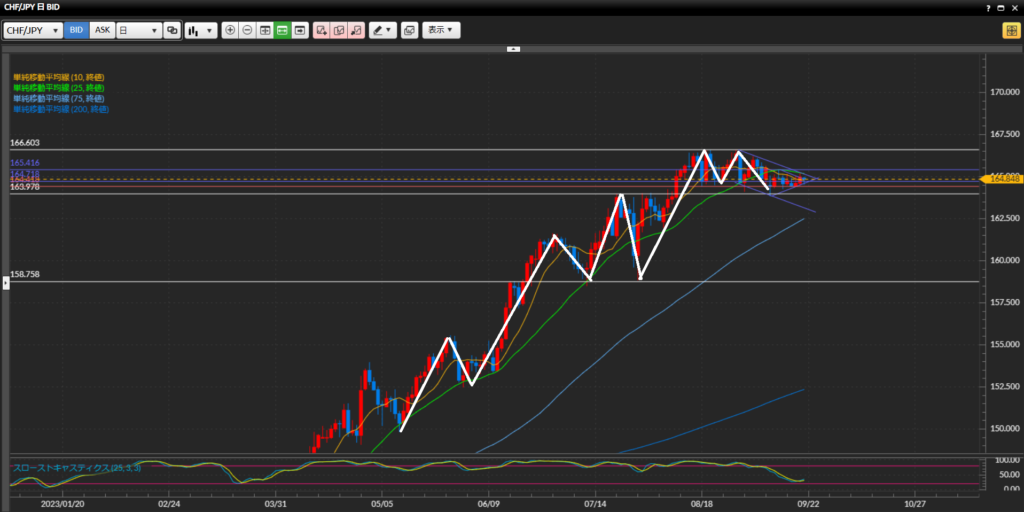Open the 日 timeframe dropdown
This screenshot has width=1024, height=512.
(139, 30)
